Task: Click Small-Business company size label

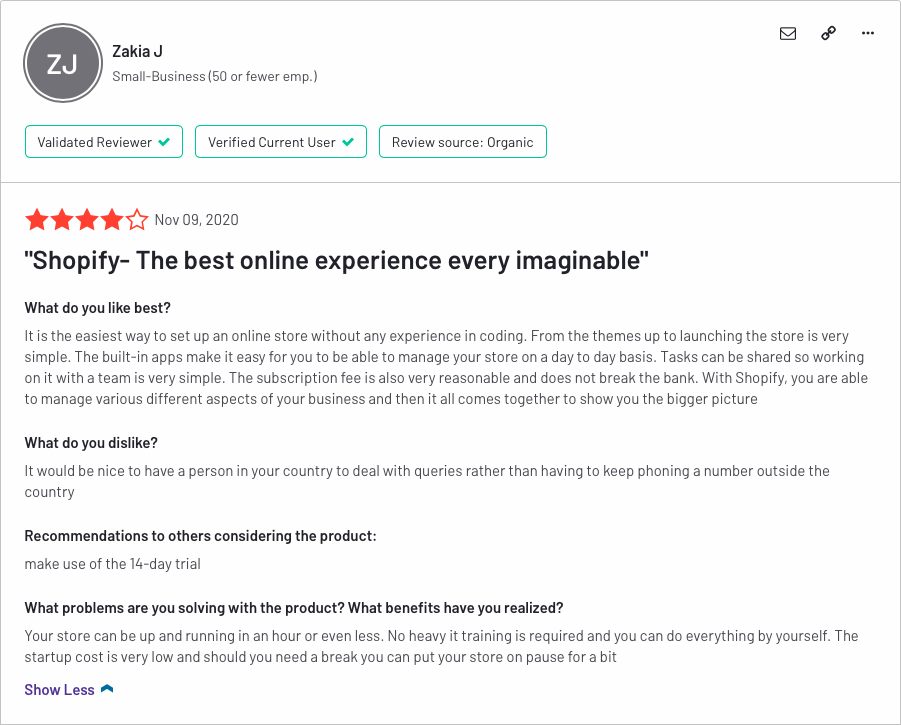Action: click(x=214, y=76)
